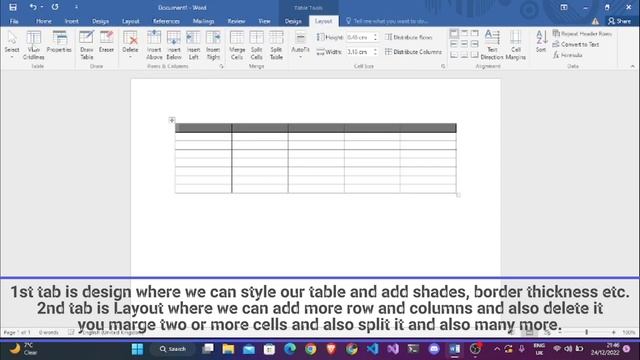Click the Width spinner arrows
640x360 pixels.
pos(375,52)
